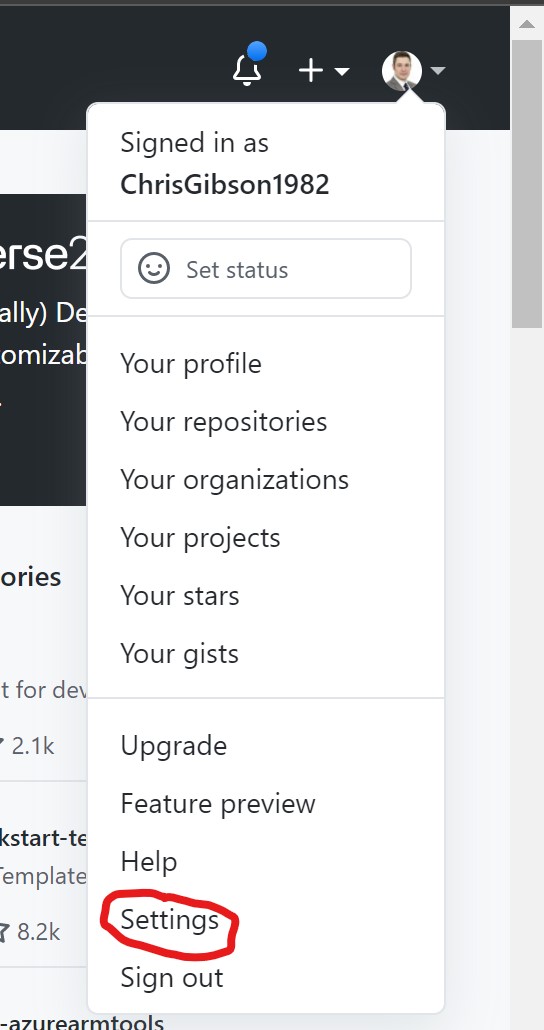The height and width of the screenshot is (1030, 544).
Task: Open the notifications bell icon
Action: click(x=248, y=68)
